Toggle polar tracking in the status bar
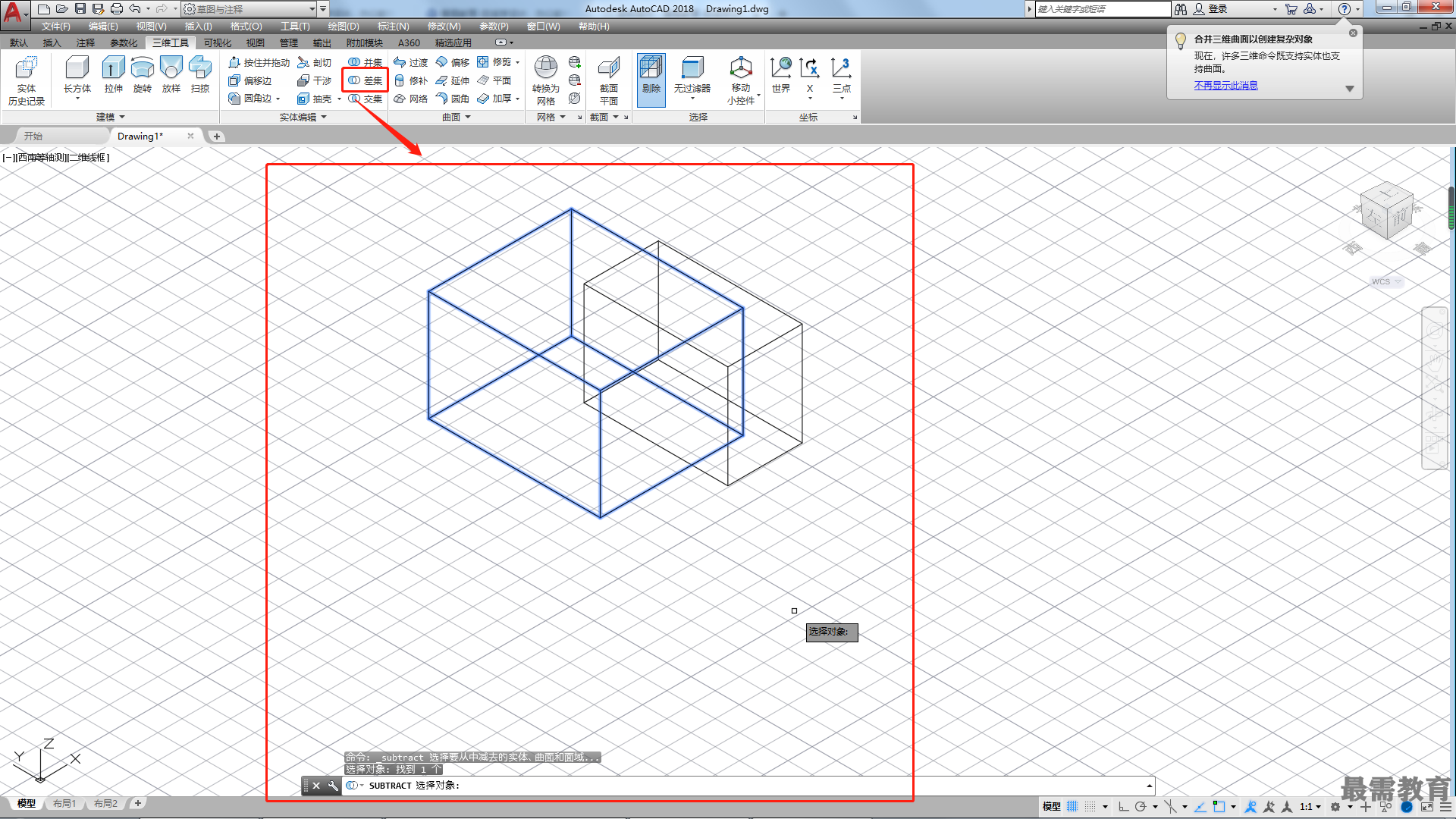The image size is (1456, 819). (x=1141, y=806)
